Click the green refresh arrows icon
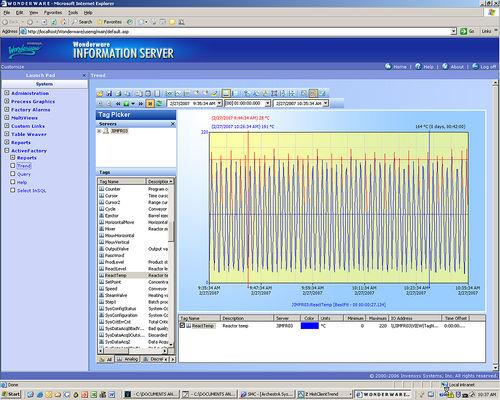 point(159,104)
